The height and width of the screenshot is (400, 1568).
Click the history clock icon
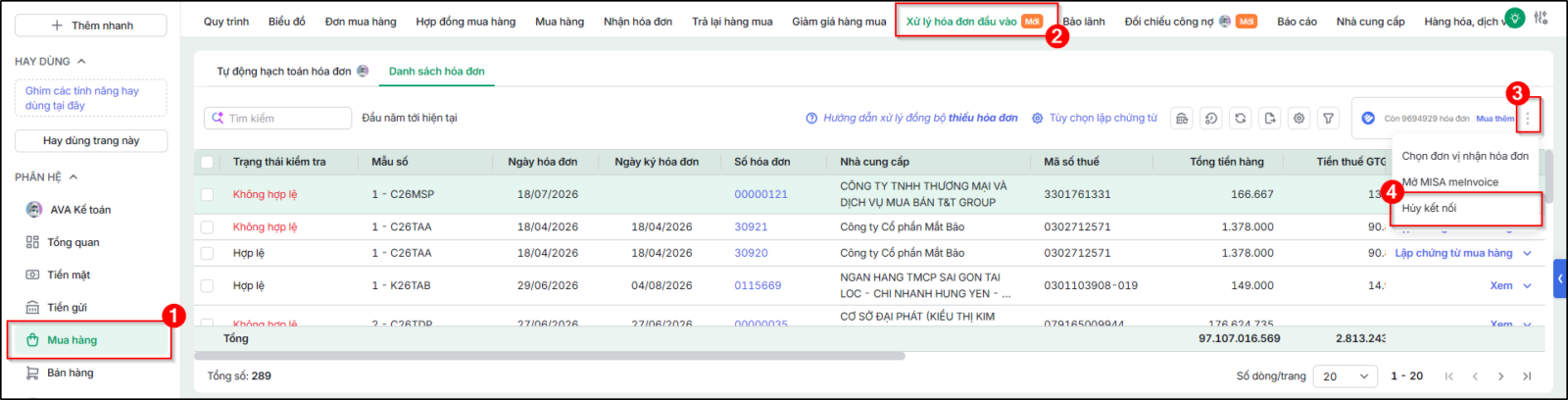coord(1211,119)
